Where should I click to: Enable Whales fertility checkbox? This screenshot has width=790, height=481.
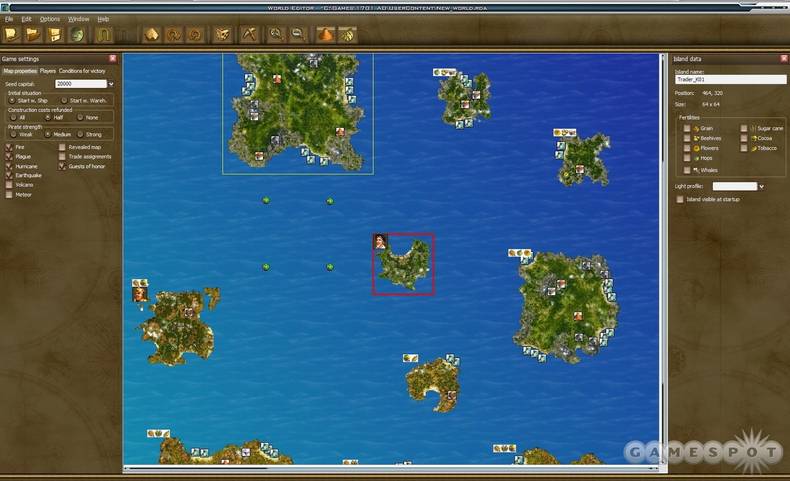point(687,170)
